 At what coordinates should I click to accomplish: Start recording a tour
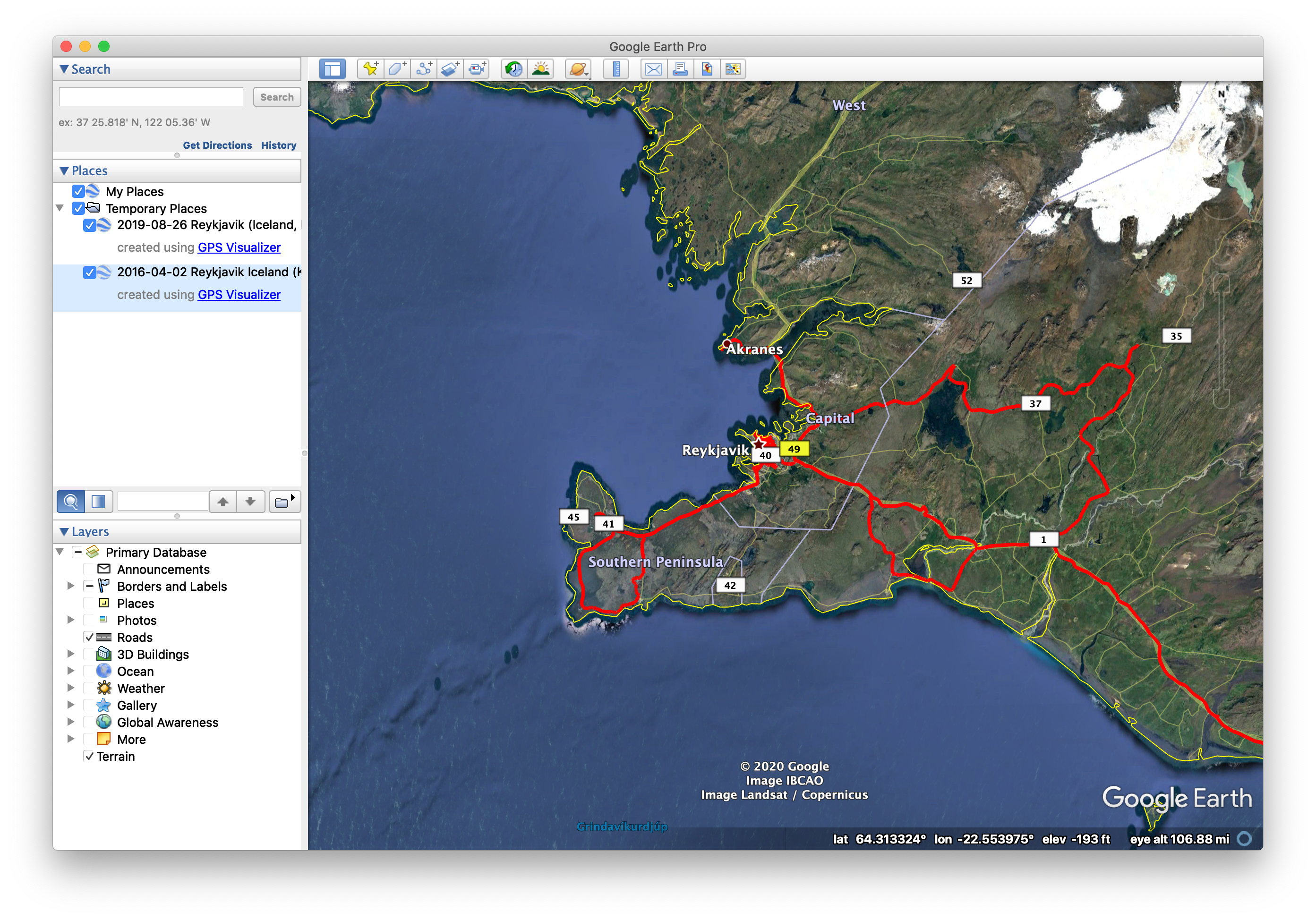[477, 69]
